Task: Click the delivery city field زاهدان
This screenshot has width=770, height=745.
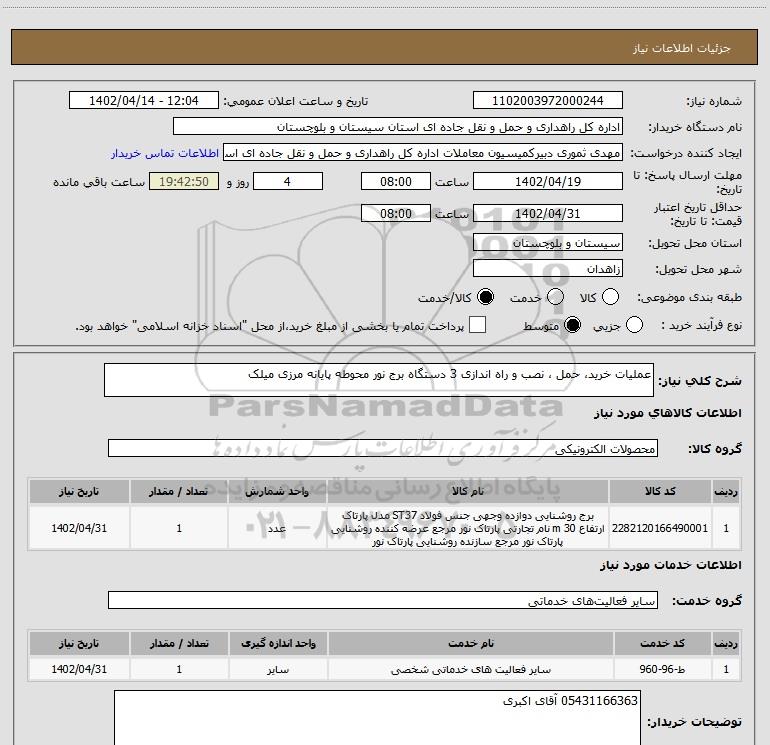Action: pyautogui.click(x=548, y=269)
